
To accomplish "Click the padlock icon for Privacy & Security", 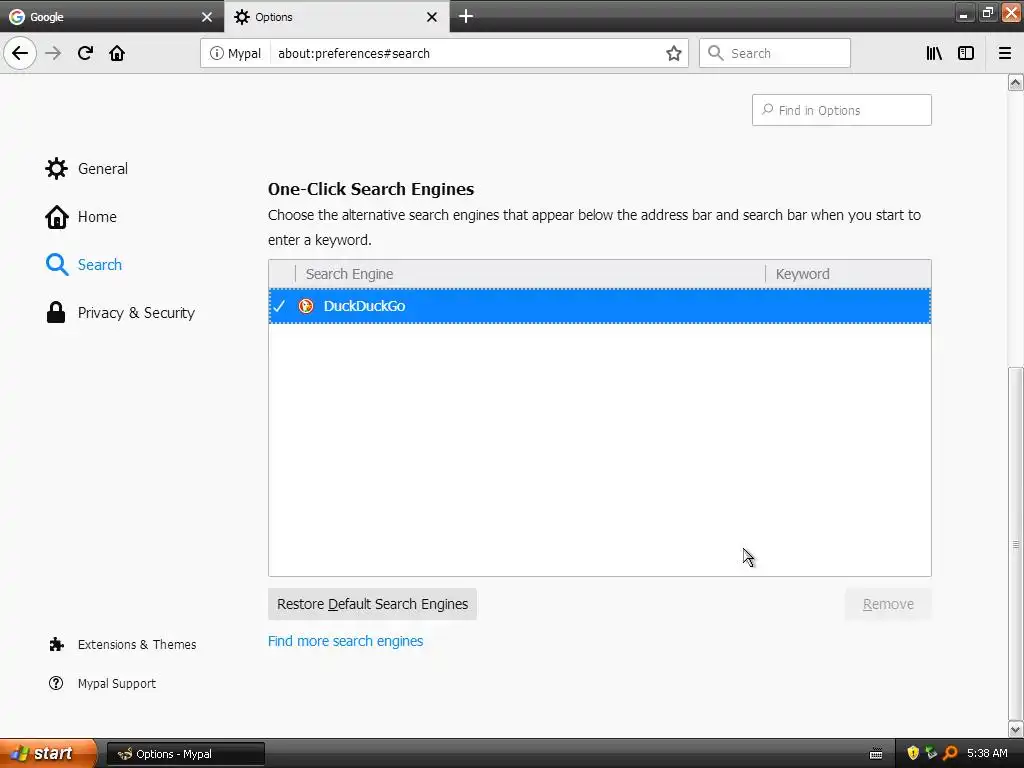I will pos(56,313).
